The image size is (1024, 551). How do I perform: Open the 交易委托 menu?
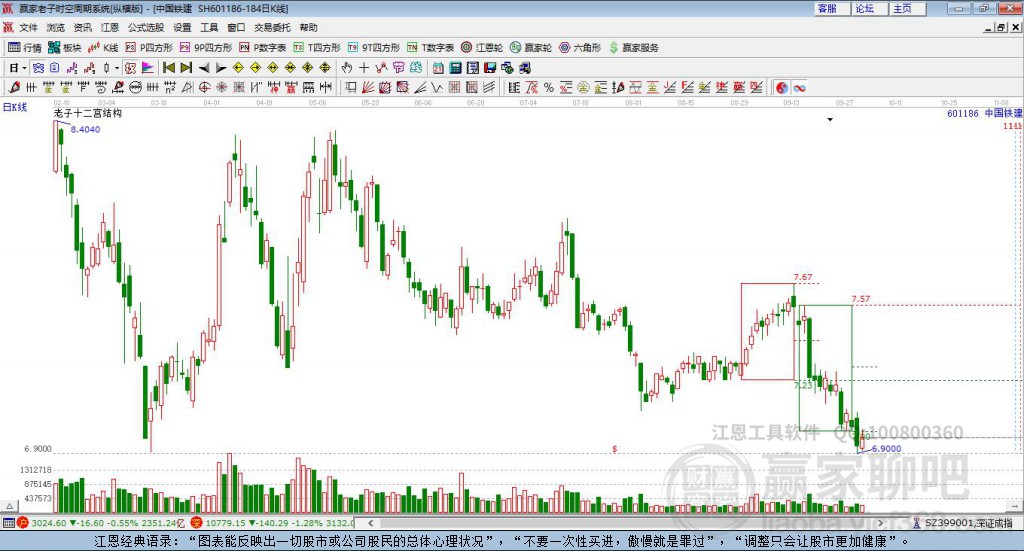(x=272, y=27)
